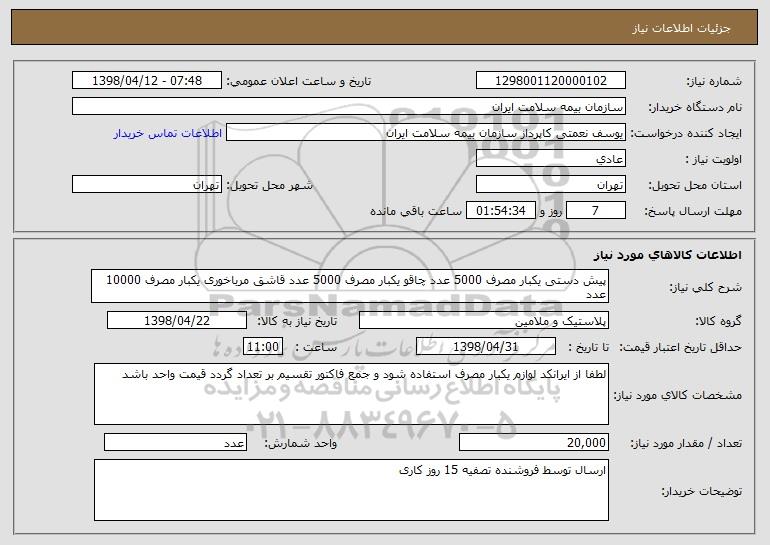Viewport: 770px width, 545px height.
Task: Click buyer organization field سازمان بیمه سلامت ایران
Action: click(349, 106)
